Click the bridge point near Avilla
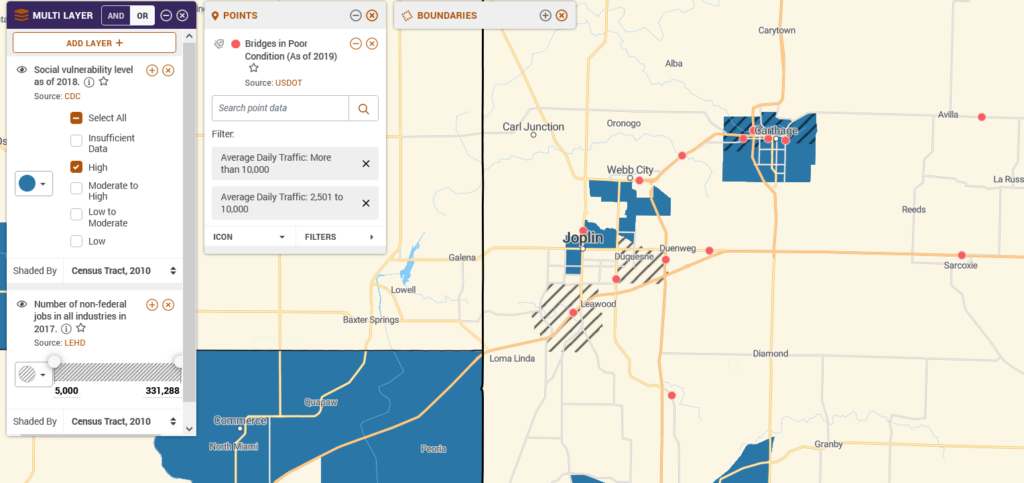Viewport: 1024px width, 483px height. (982, 117)
